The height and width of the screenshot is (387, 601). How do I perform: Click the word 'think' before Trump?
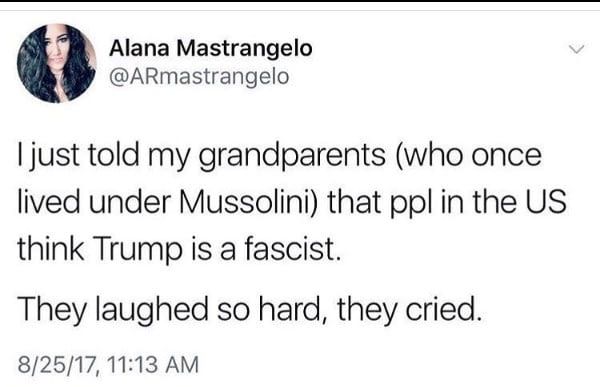tap(51, 248)
